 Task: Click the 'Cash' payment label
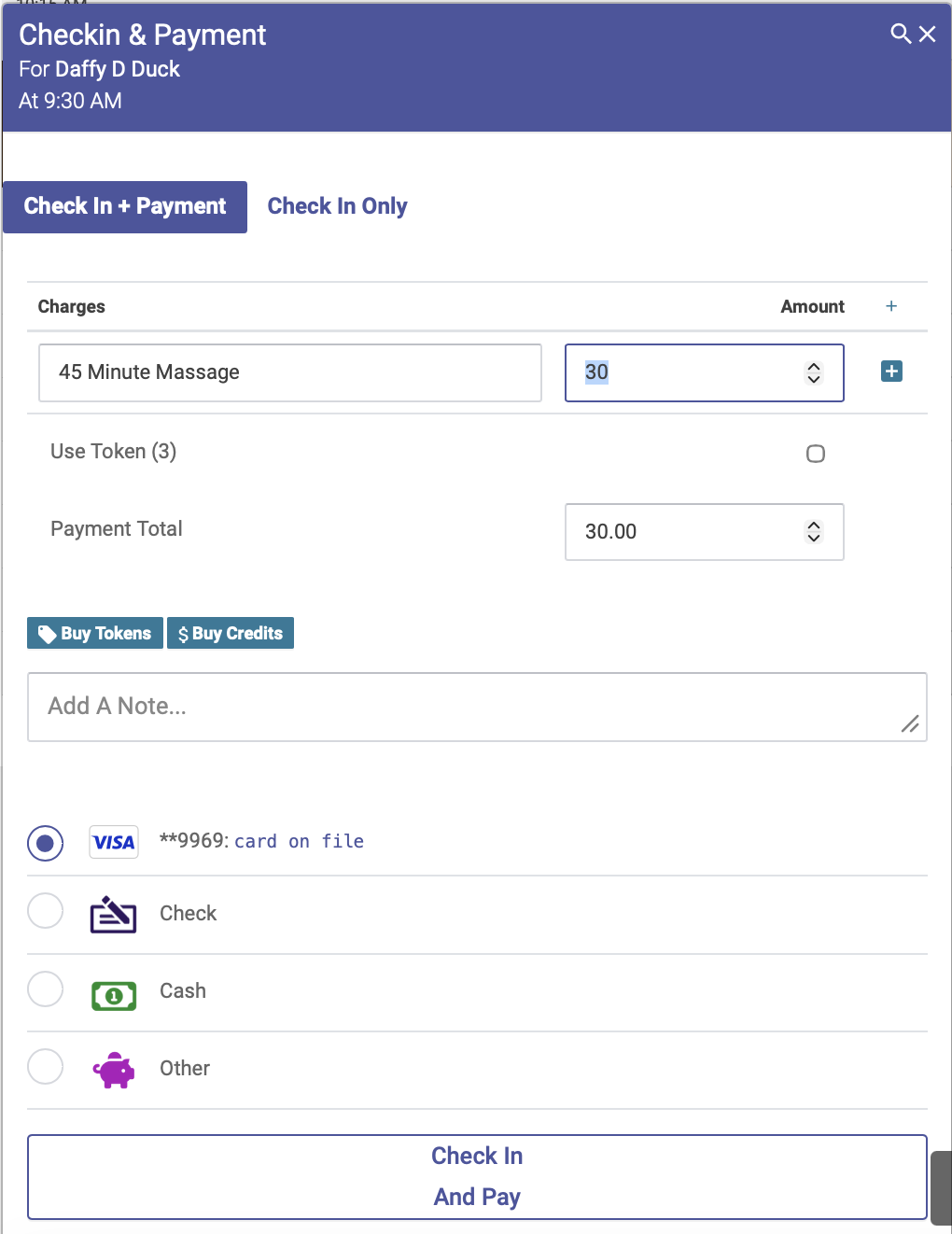pyautogui.click(x=183, y=991)
